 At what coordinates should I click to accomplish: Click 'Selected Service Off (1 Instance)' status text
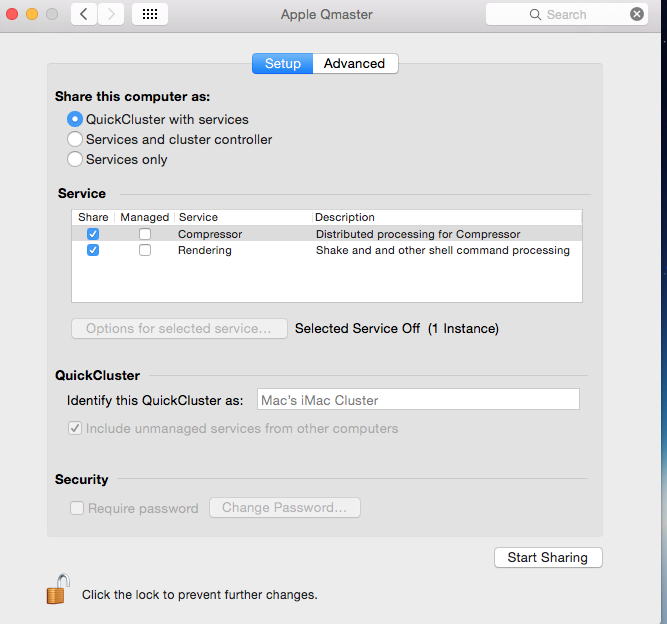(397, 328)
